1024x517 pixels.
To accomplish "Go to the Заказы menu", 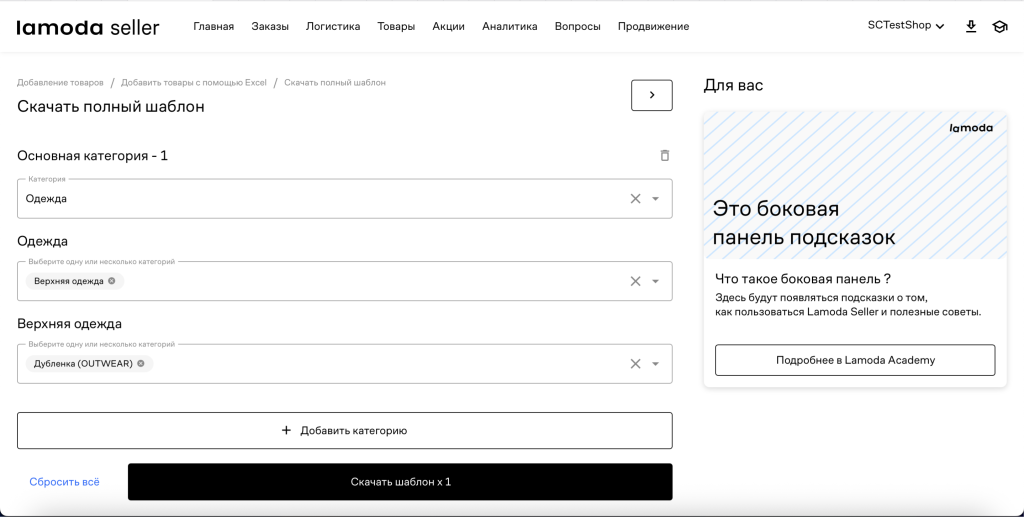I will pos(270,27).
